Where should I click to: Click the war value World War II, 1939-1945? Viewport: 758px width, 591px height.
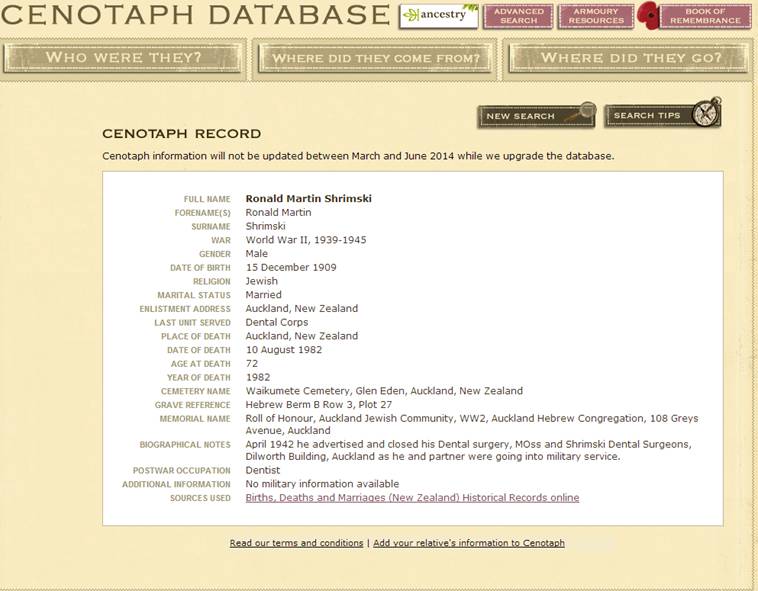pos(306,240)
